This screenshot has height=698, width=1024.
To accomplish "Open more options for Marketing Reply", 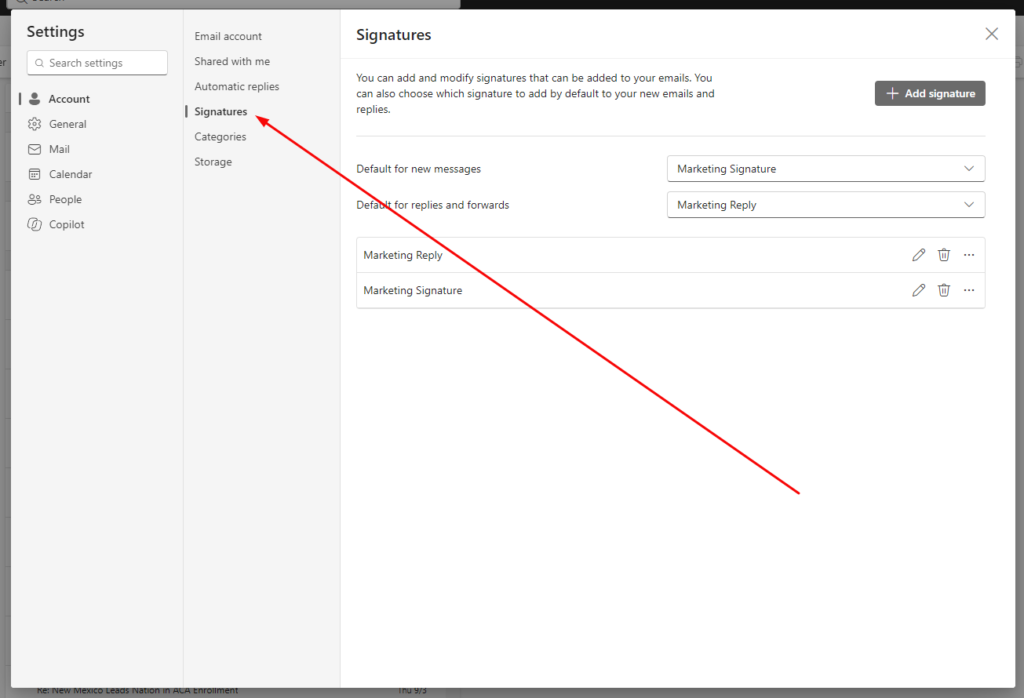I will click(969, 255).
